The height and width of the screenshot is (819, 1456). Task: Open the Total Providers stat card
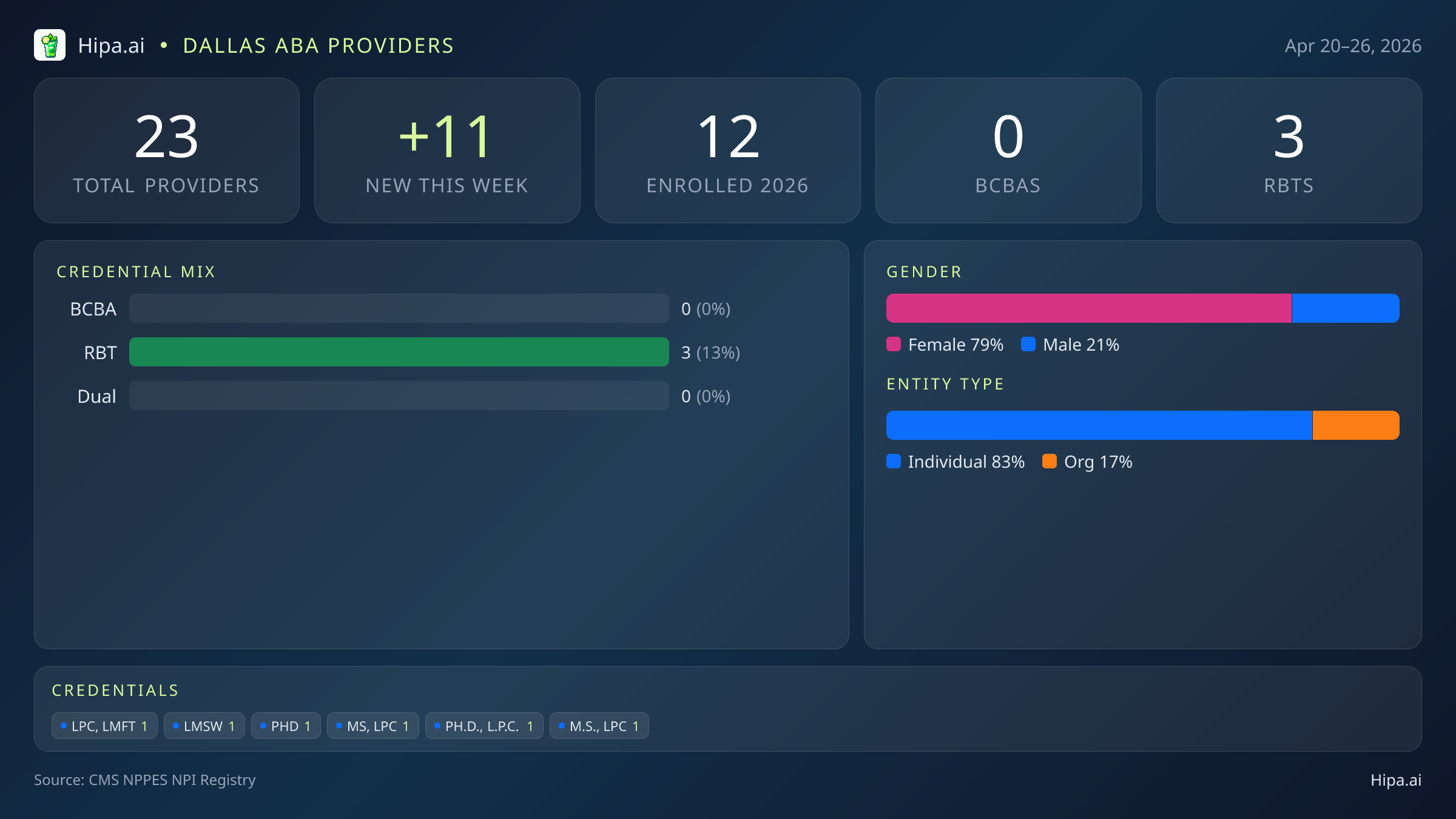tap(167, 150)
